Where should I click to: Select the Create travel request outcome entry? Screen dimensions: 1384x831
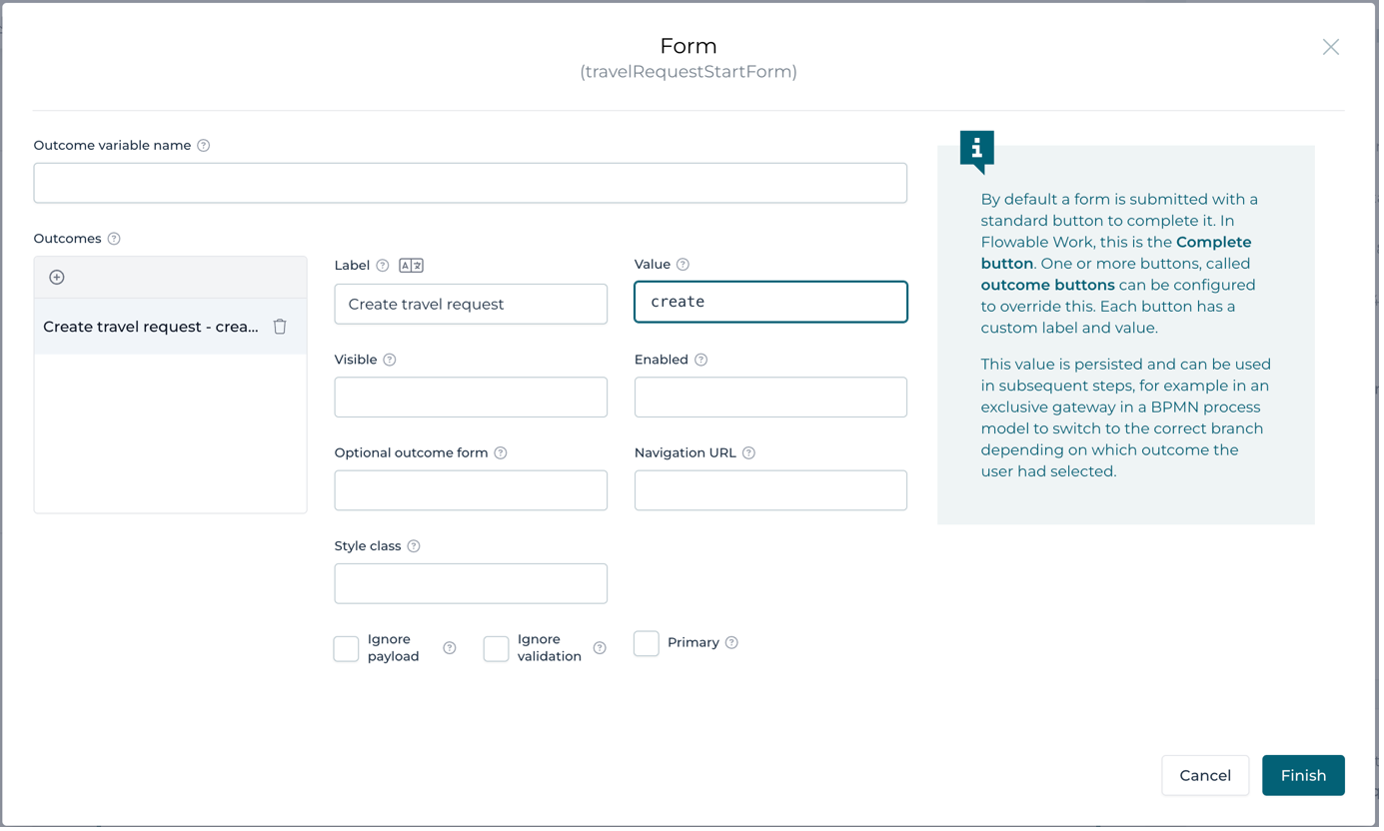point(150,326)
